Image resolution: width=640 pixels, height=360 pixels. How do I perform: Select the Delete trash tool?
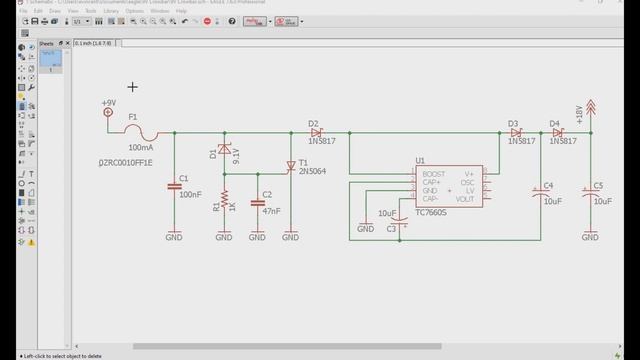22,106
